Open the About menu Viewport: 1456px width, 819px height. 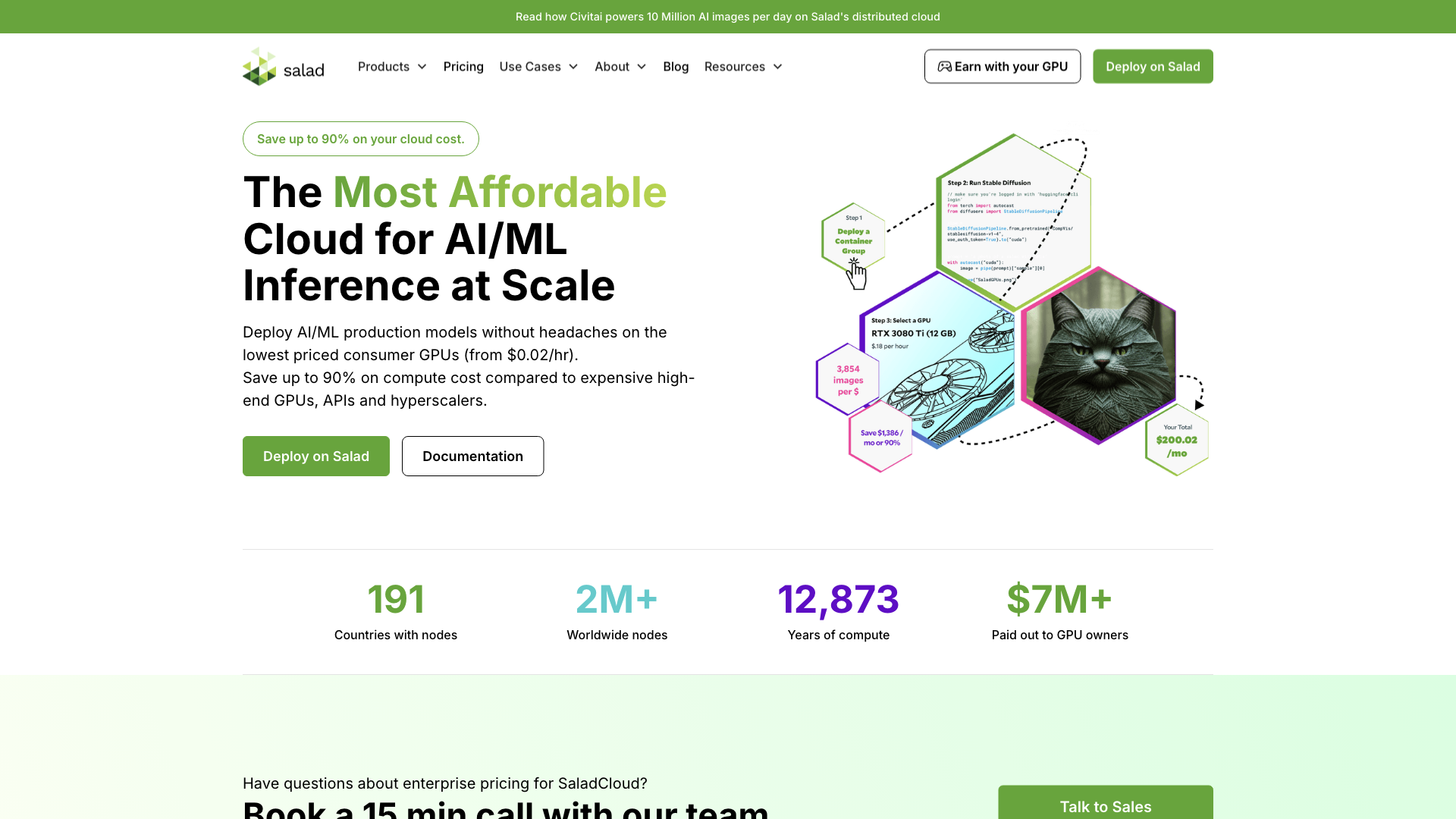tap(620, 67)
